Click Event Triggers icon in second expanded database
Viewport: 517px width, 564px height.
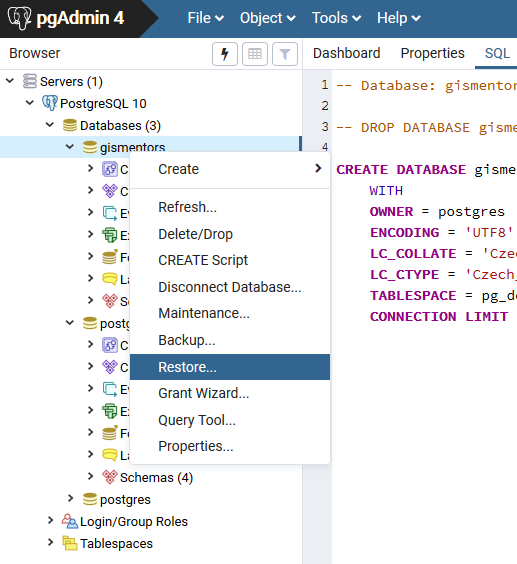pyautogui.click(x=110, y=389)
